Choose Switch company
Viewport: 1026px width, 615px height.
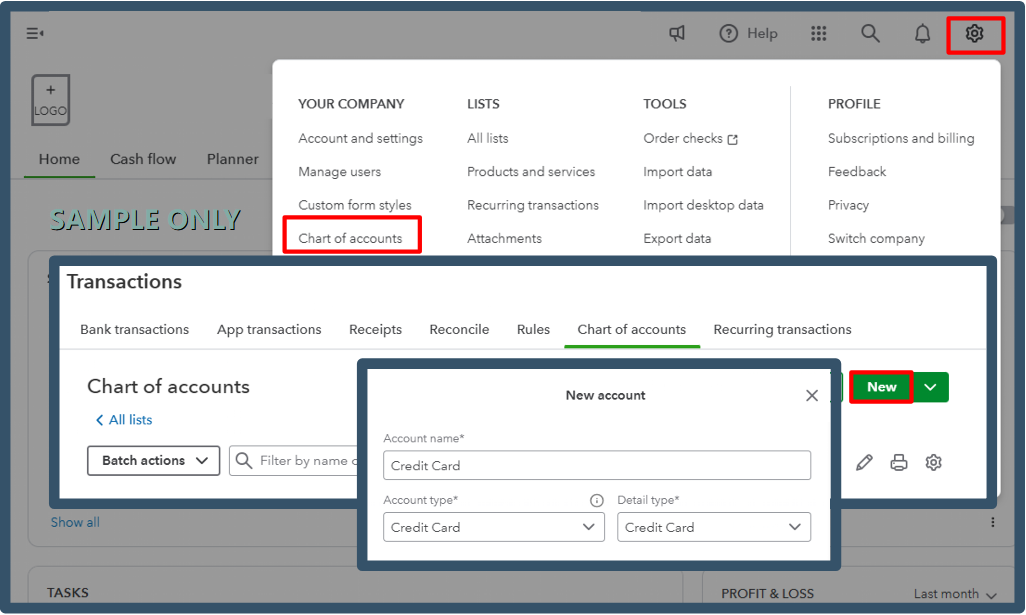876,239
